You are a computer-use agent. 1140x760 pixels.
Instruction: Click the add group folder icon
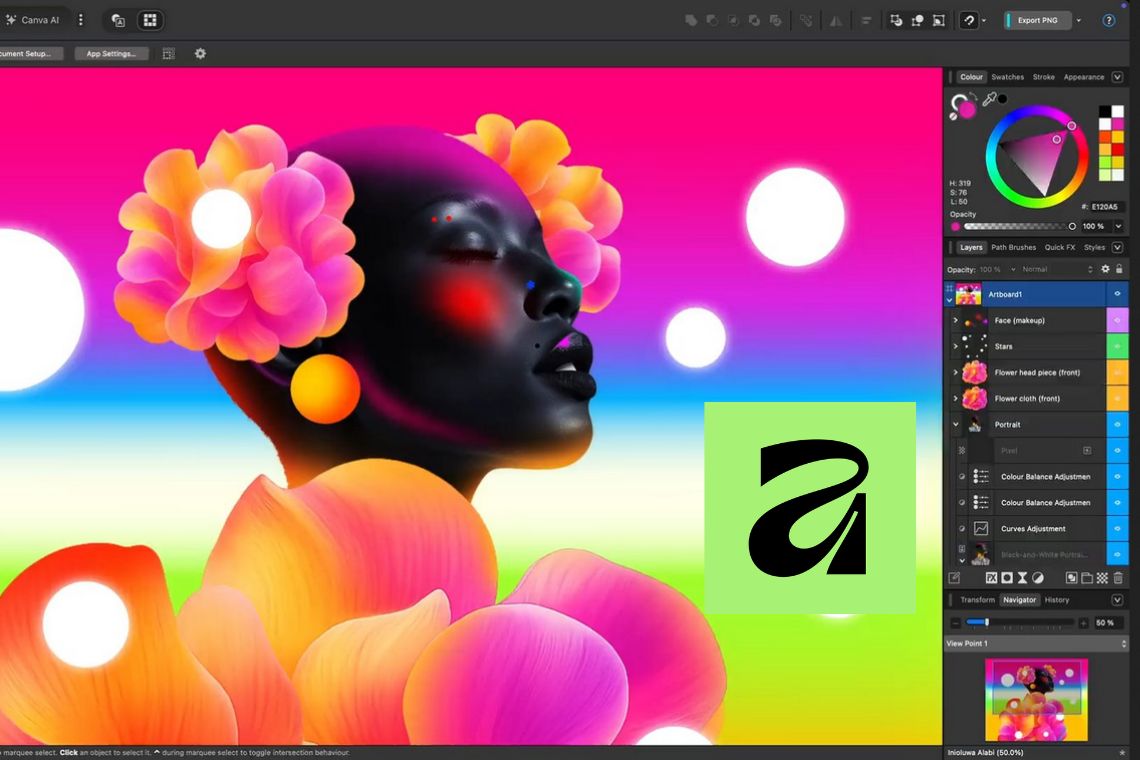point(1086,578)
